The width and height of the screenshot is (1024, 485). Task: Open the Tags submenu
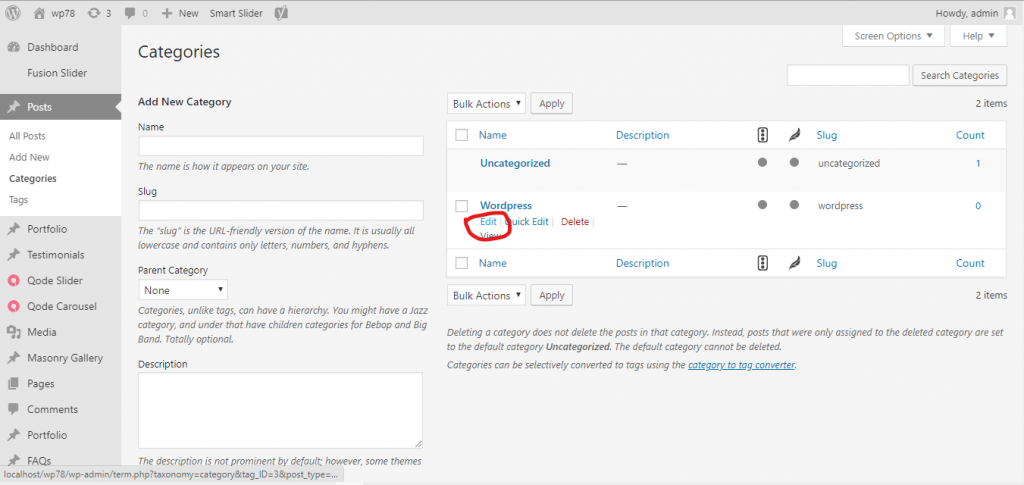pyautogui.click(x=18, y=200)
